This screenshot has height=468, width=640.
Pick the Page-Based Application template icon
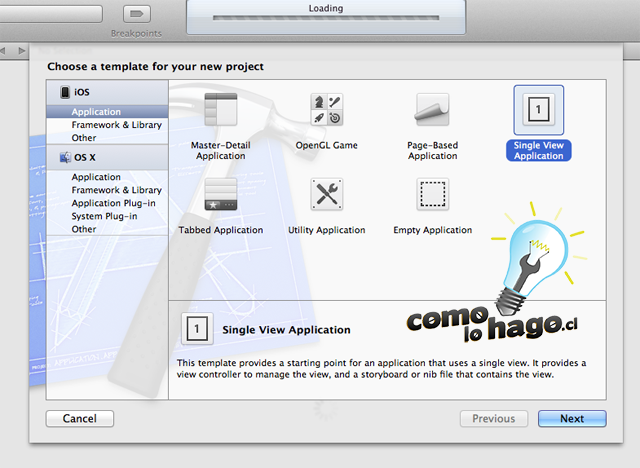click(x=432, y=110)
